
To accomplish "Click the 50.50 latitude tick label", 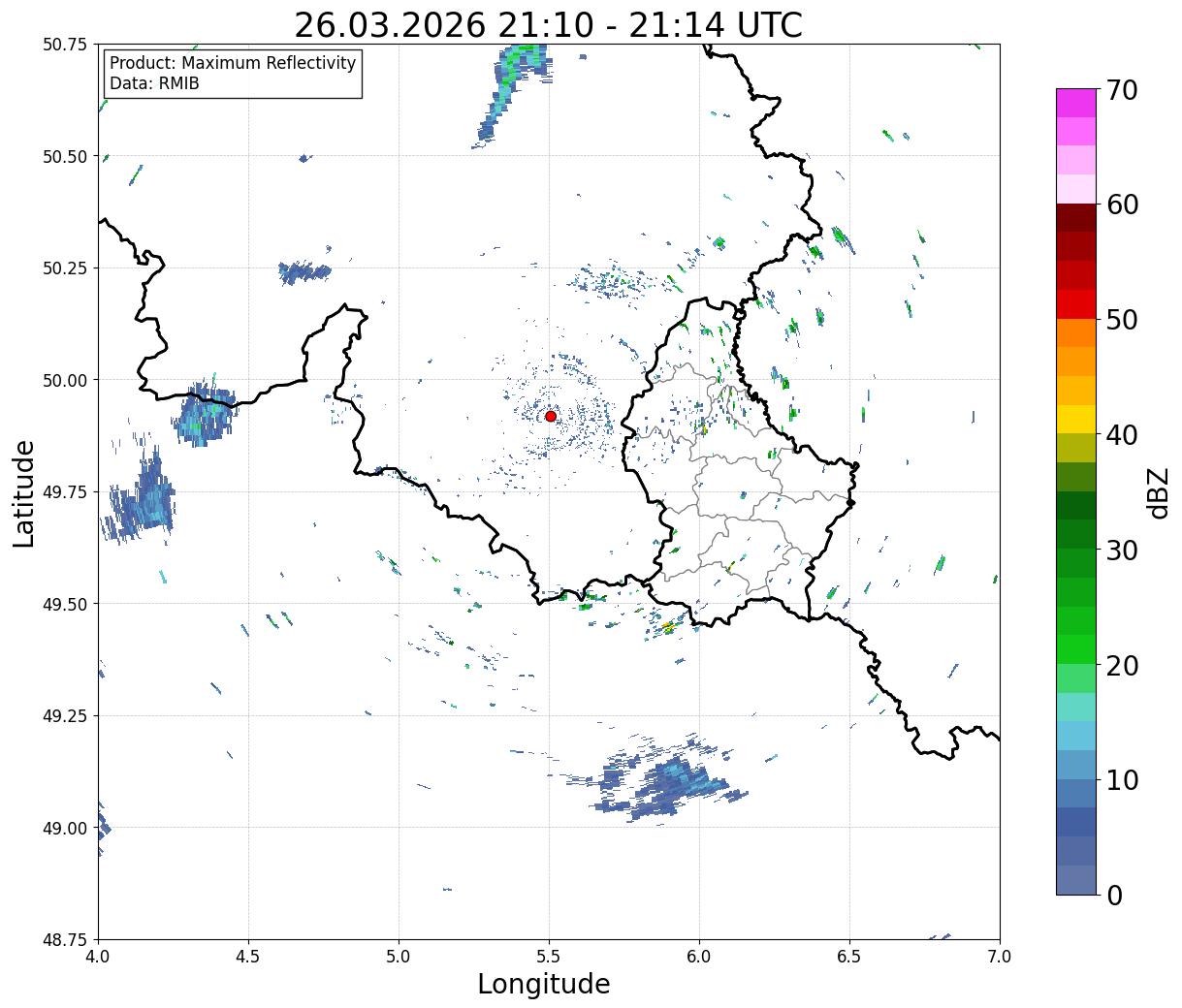I will coord(65,156).
